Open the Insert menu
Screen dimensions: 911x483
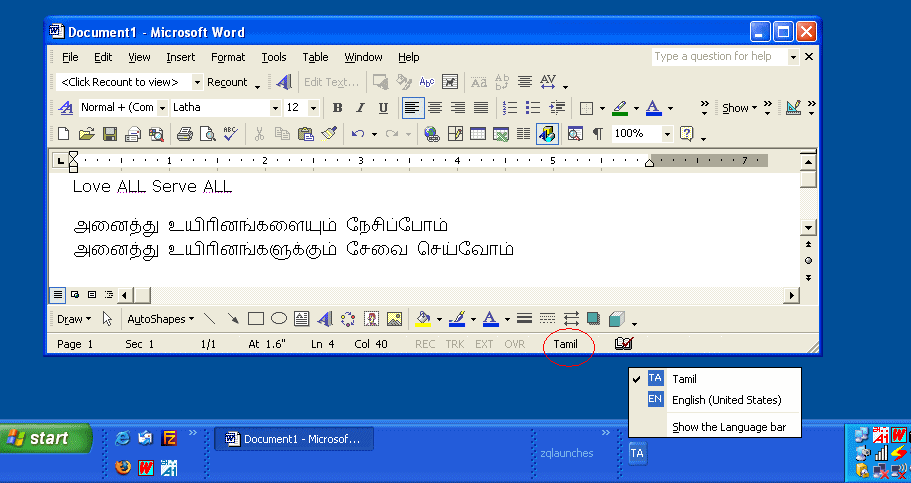181,57
